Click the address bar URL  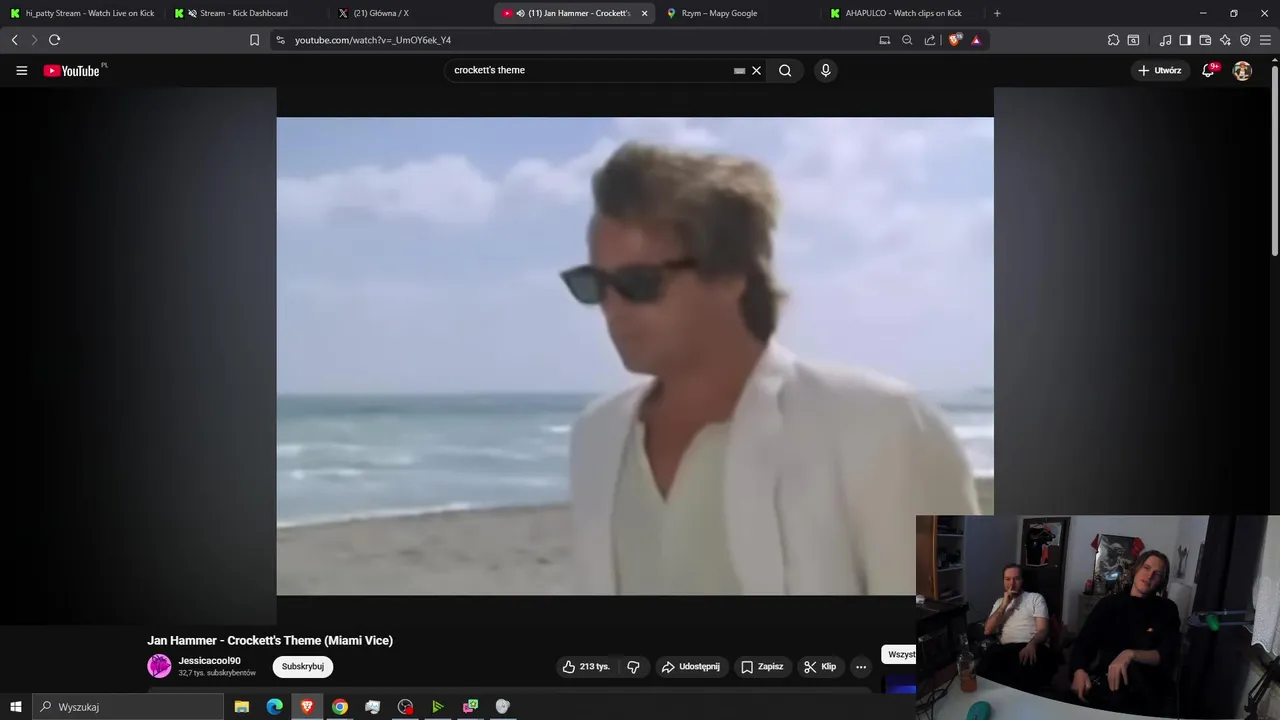373,40
